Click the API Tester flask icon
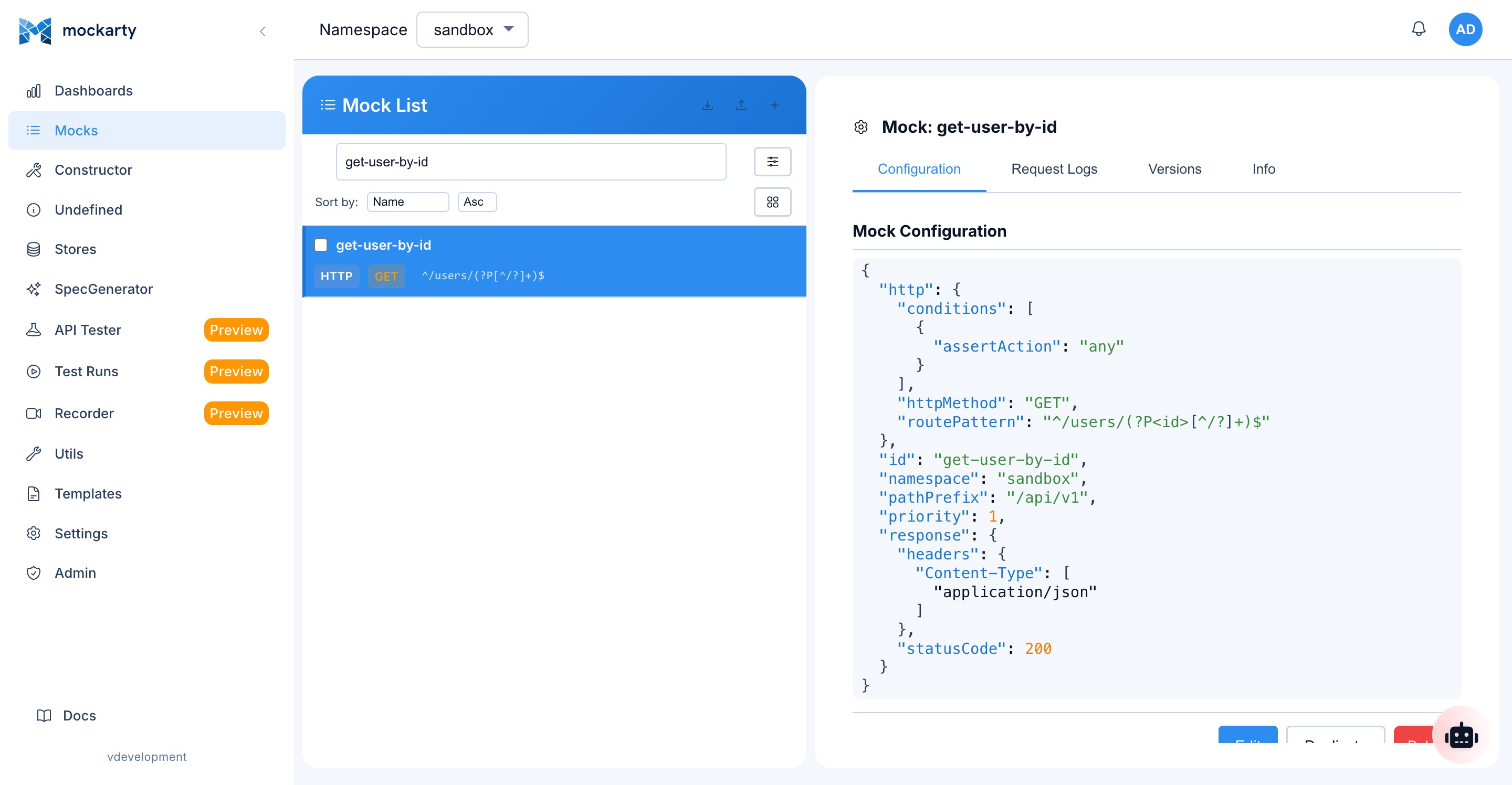The height and width of the screenshot is (785, 1512). pos(34,330)
